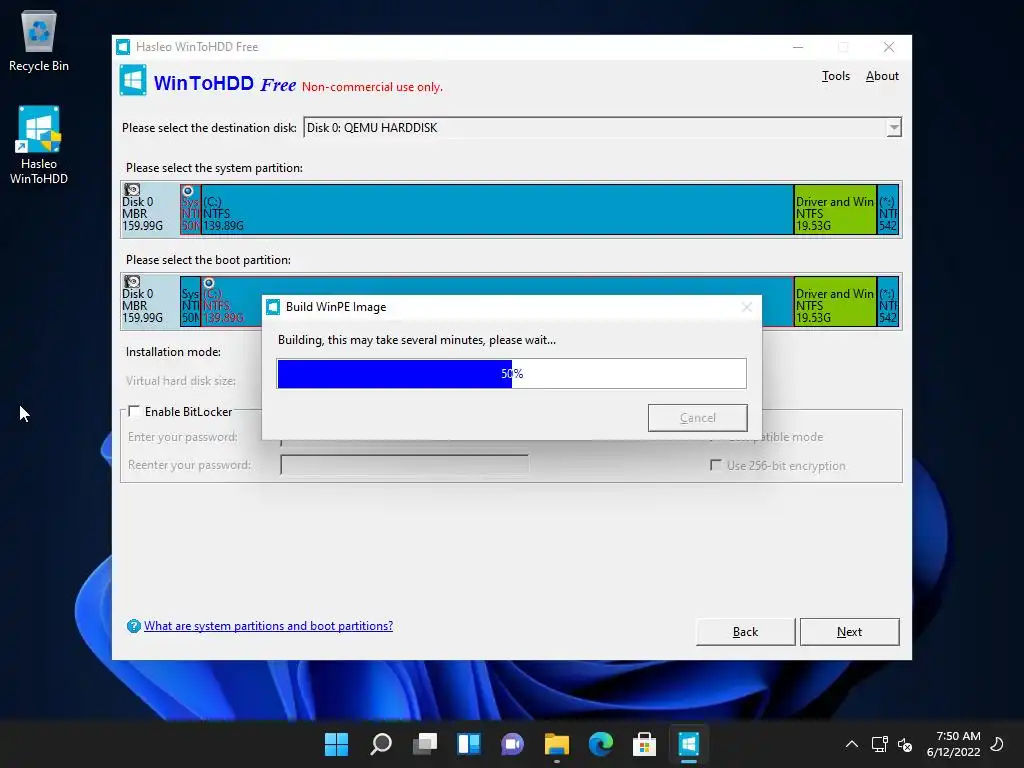
Task: Enable the BitLocker checkbox
Action: click(134, 411)
